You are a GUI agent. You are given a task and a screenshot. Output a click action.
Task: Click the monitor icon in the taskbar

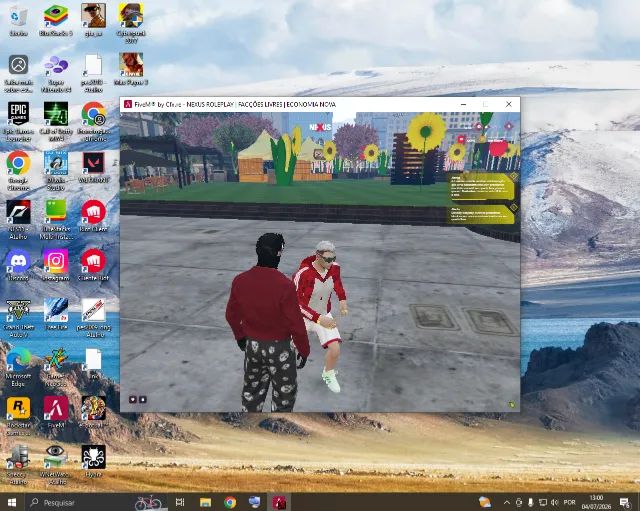255,502
